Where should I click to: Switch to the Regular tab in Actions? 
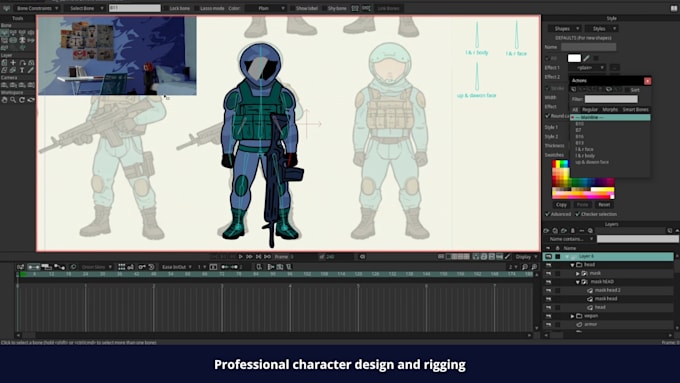tap(589, 110)
